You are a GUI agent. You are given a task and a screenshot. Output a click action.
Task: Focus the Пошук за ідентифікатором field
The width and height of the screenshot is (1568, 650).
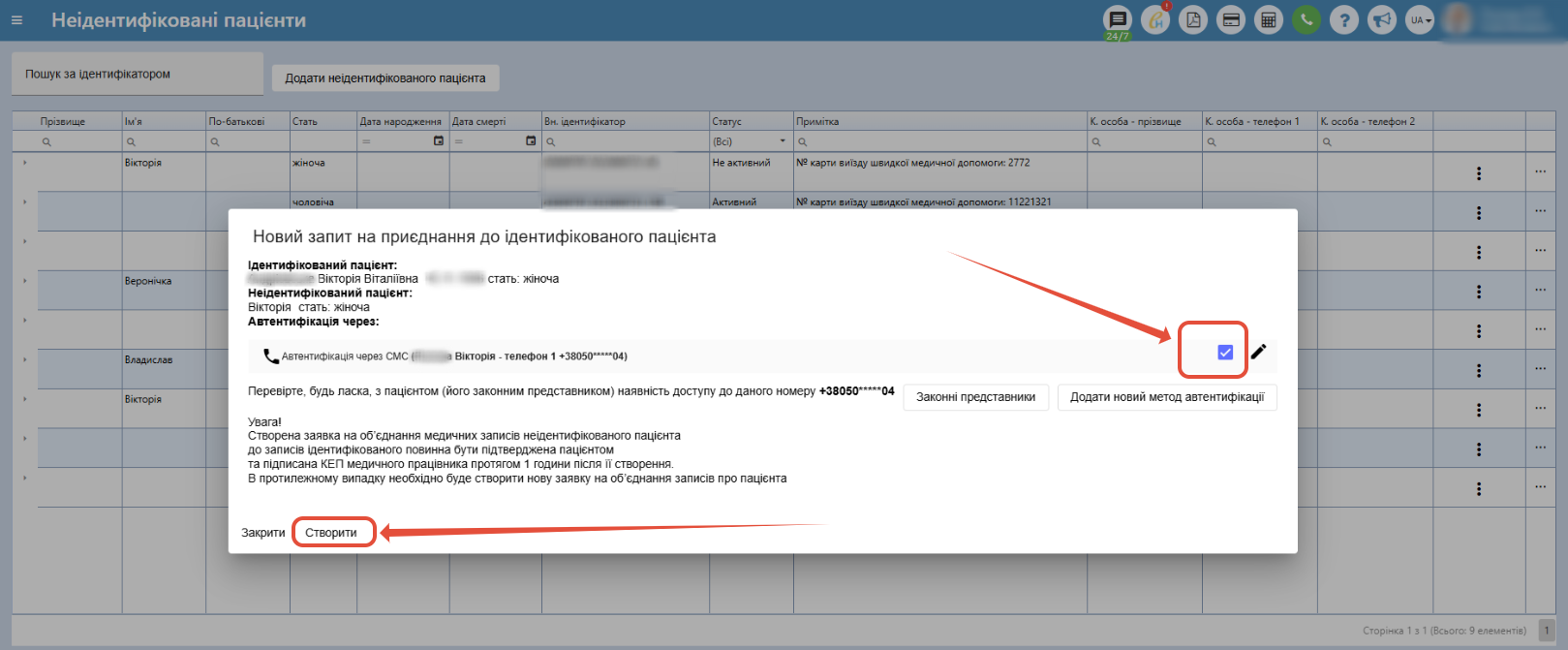click(137, 74)
